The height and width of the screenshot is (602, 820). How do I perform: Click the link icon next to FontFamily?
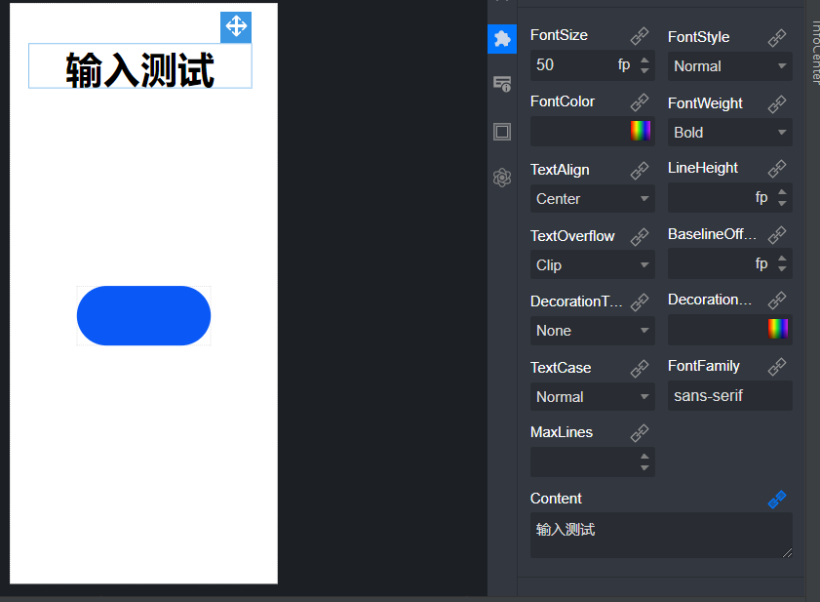click(x=777, y=366)
